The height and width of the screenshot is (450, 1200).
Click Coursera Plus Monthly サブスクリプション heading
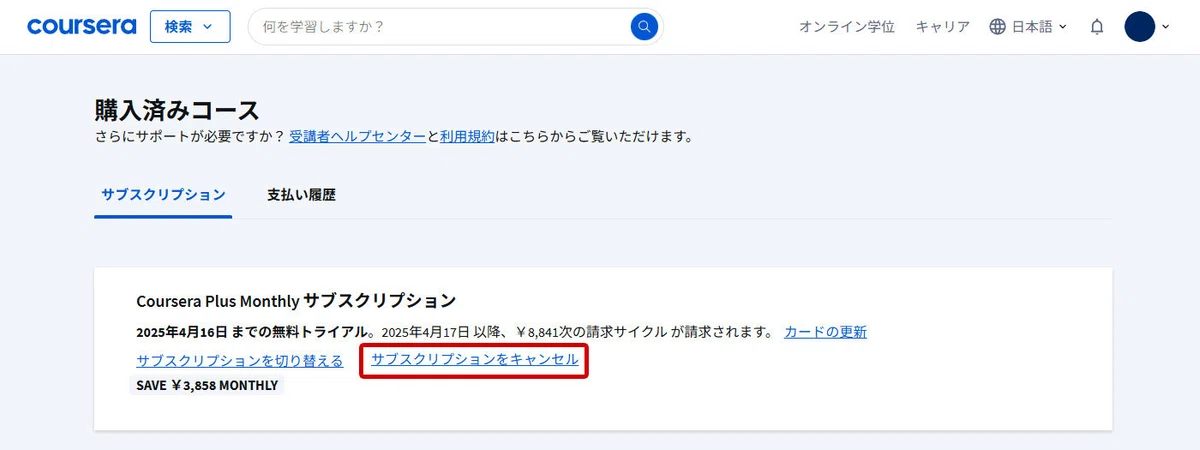tap(296, 300)
